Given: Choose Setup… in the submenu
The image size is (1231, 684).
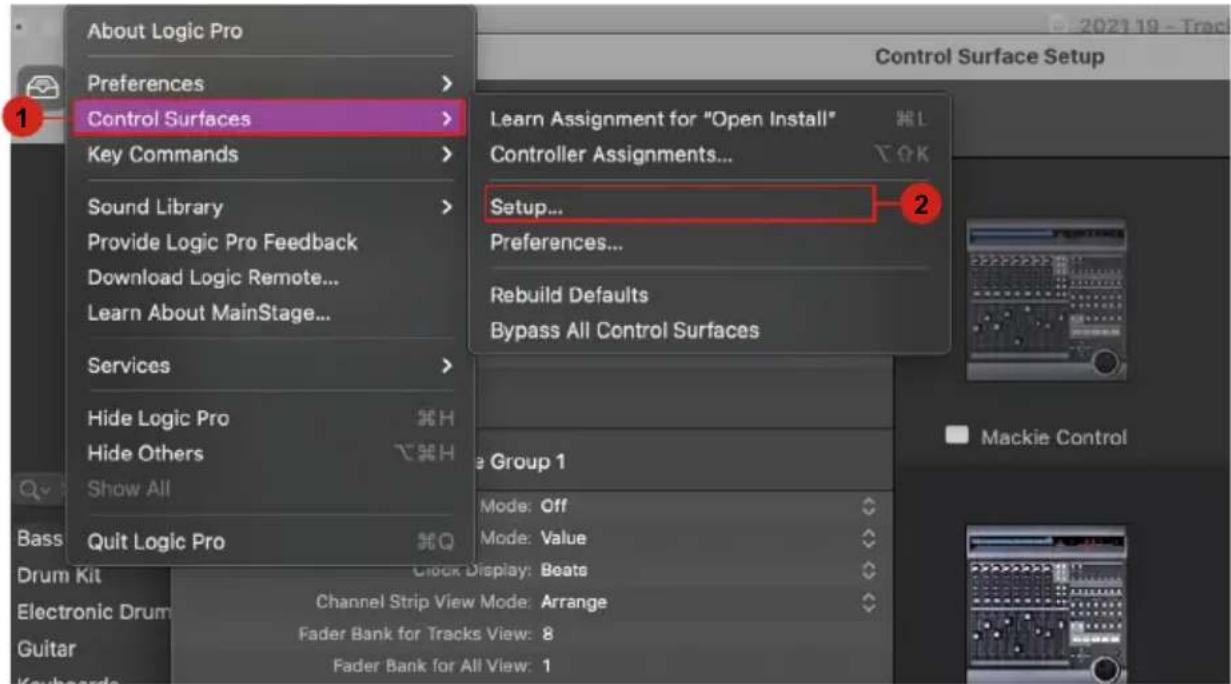Looking at the screenshot, I should pos(680,204).
